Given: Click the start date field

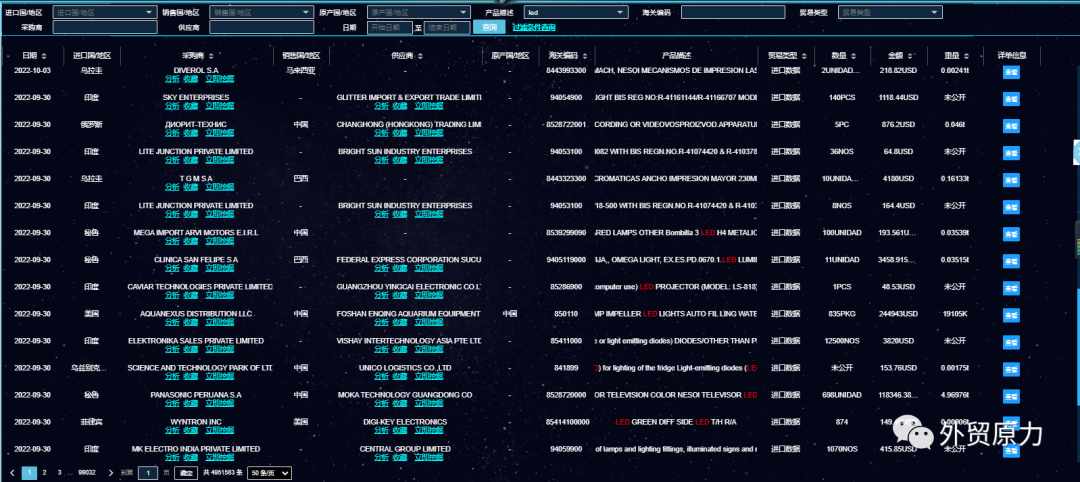Looking at the screenshot, I should coord(389,28).
